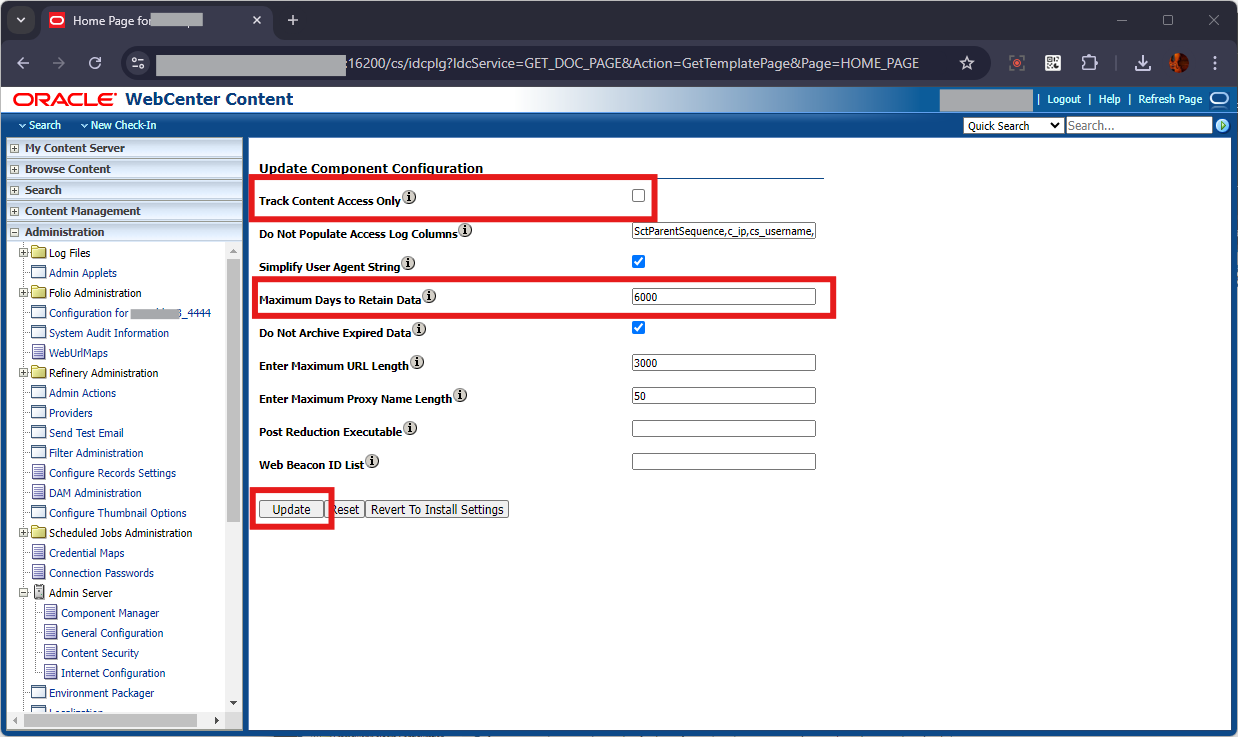Click the site information icon in address bar

point(139,63)
